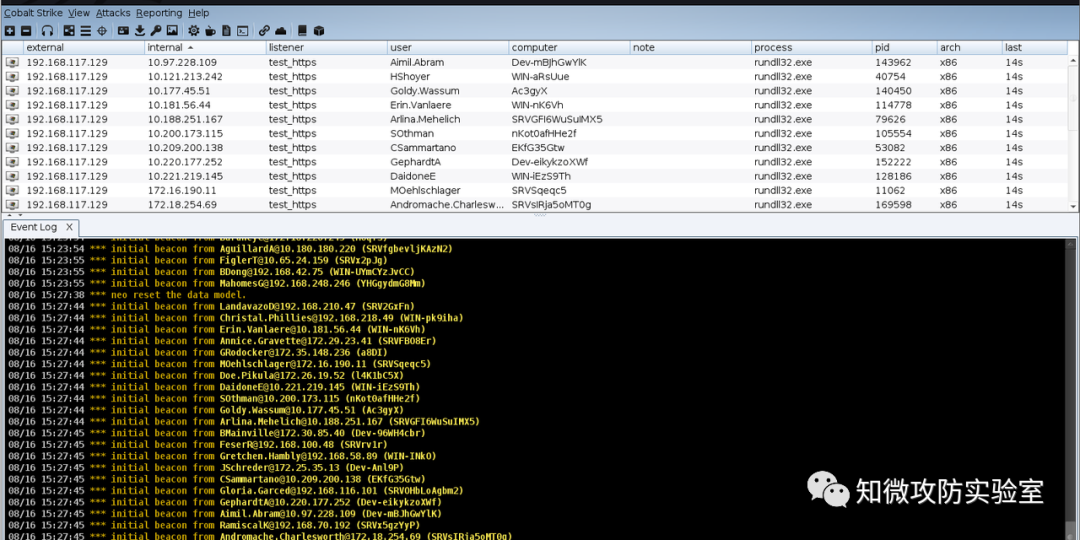Open listeners via the headphones icon
This screenshot has height=540, width=1080.
[47, 31]
